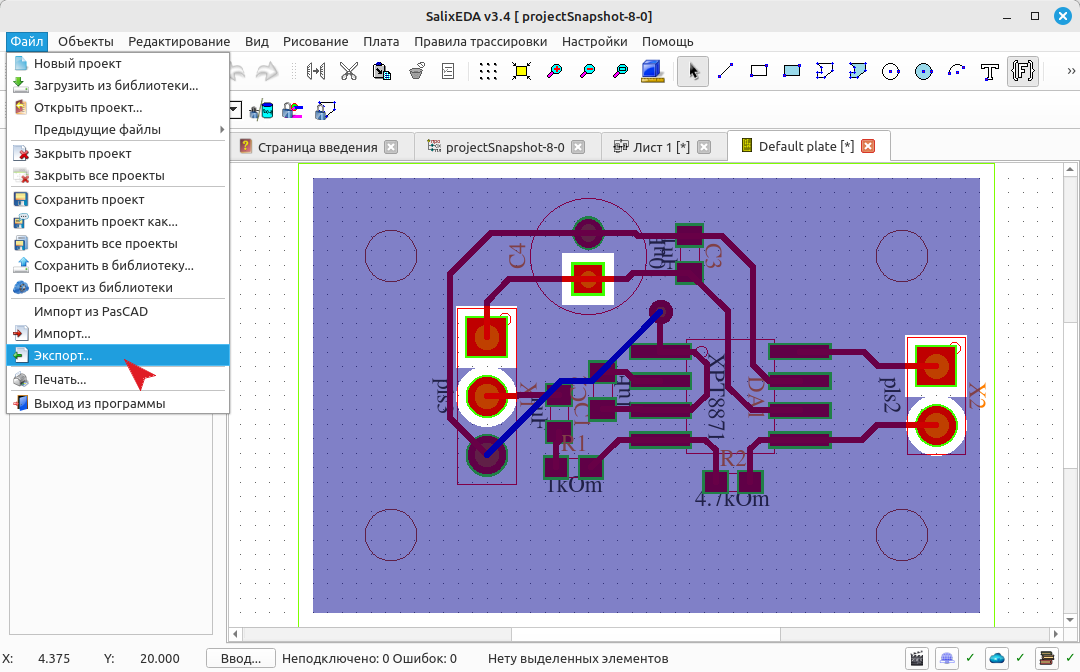The image size is (1080, 672).
Task: Select the outline polygon tool
Action: (824, 71)
